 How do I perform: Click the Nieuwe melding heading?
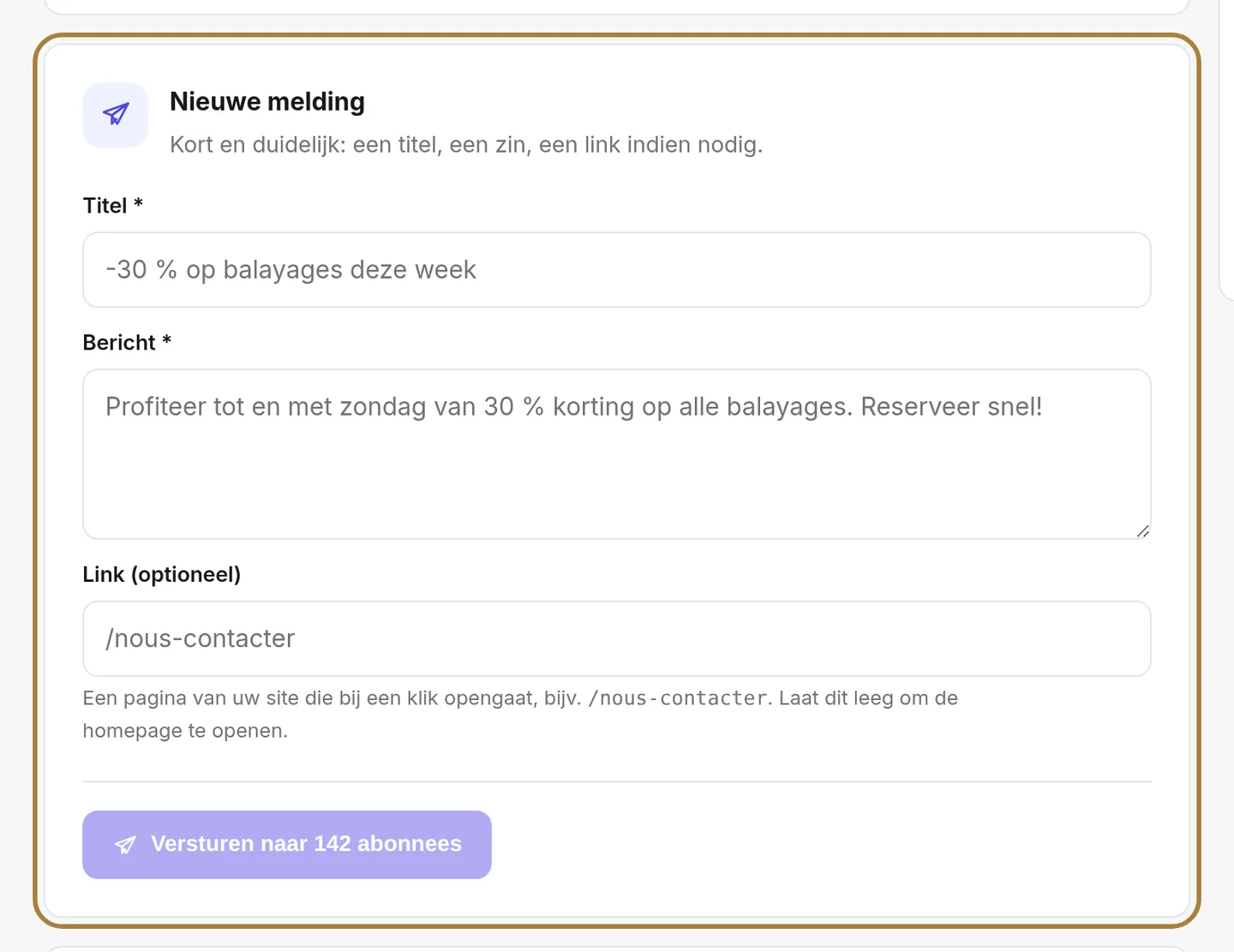click(267, 101)
